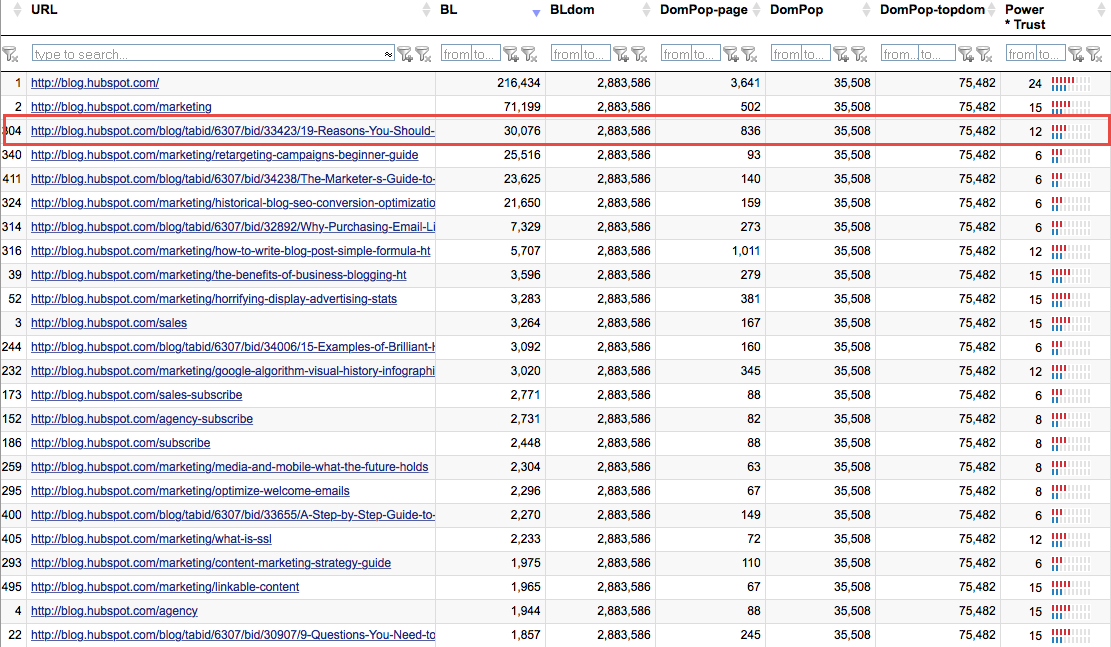Open the Why-Purchasing-Email-Li link
This screenshot has height=647, width=1111.
232,227
